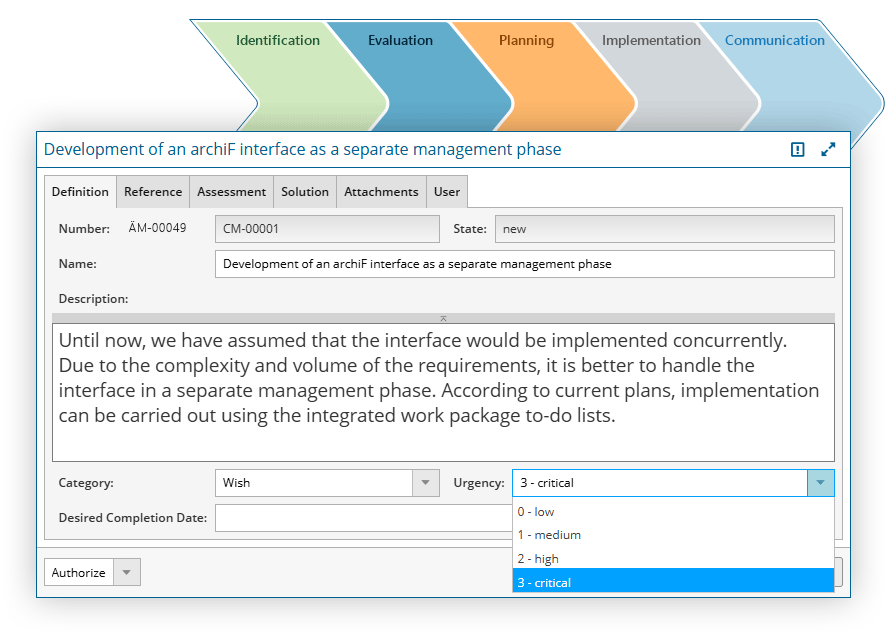This screenshot has width=886, height=635.
Task: Expand the Authorize button dropdown arrow
Action: [127, 572]
